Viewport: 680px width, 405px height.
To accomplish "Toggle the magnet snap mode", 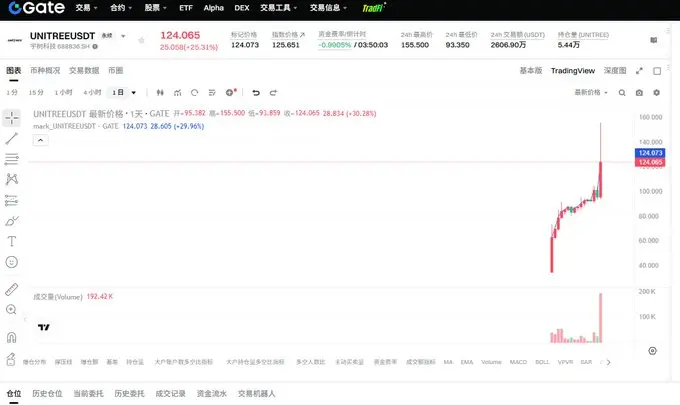I will 12,337.
